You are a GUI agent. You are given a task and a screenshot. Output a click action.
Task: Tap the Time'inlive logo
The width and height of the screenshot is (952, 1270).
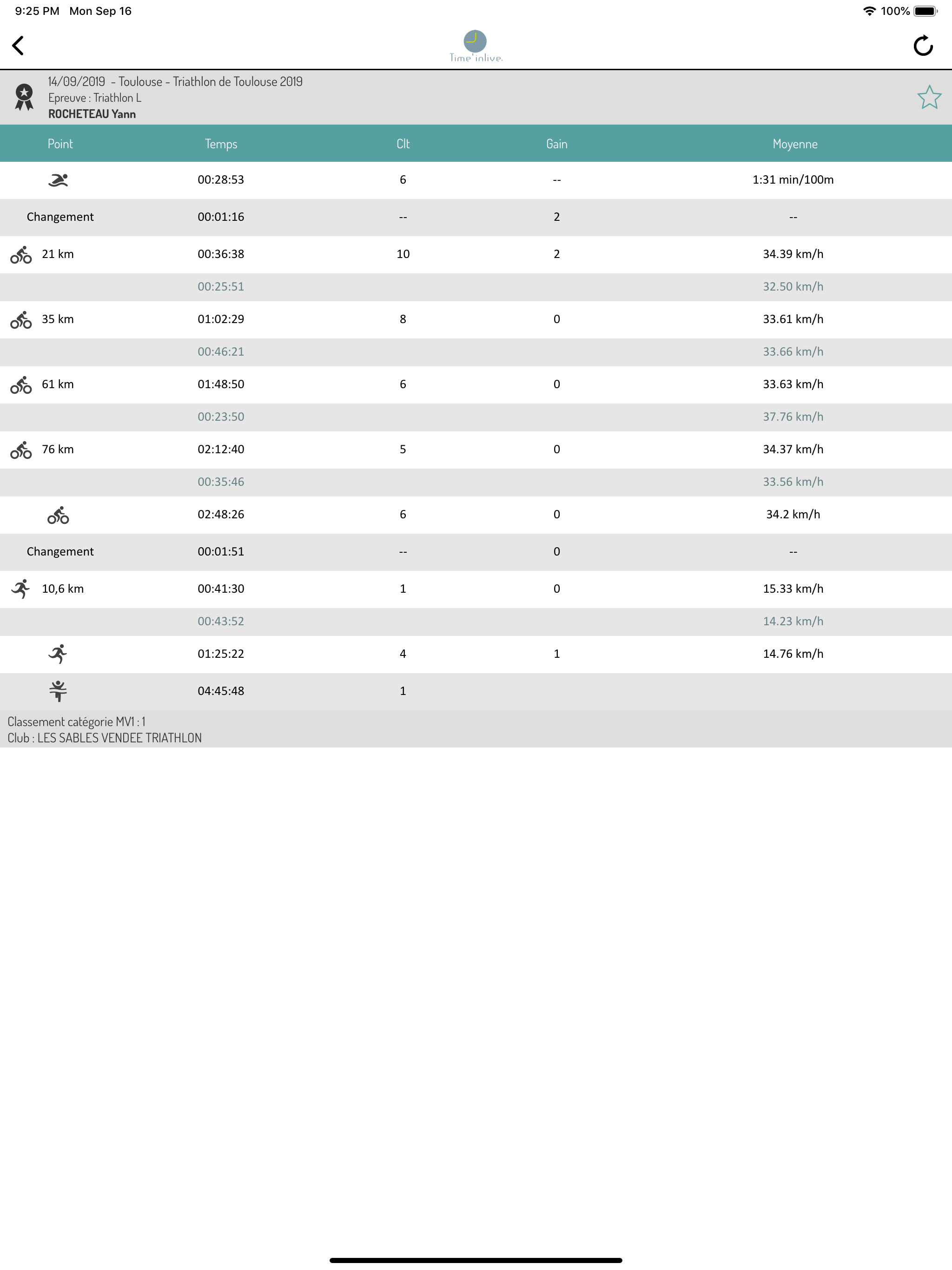pyautogui.click(x=476, y=46)
